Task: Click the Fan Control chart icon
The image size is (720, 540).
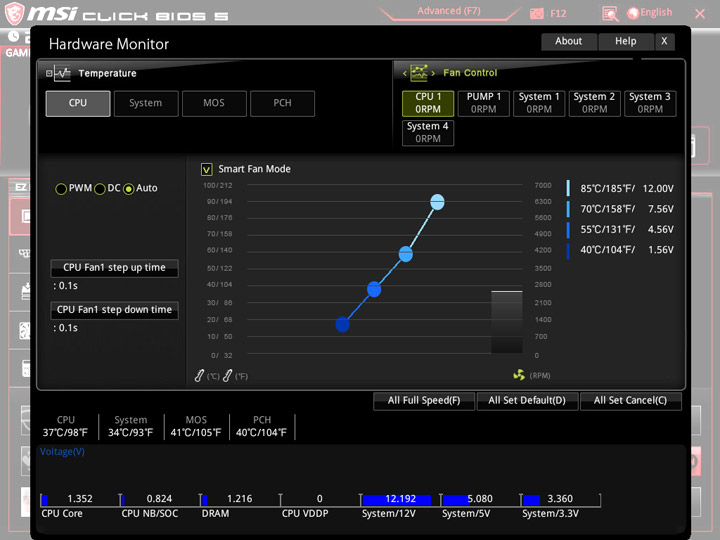Action: [419, 73]
